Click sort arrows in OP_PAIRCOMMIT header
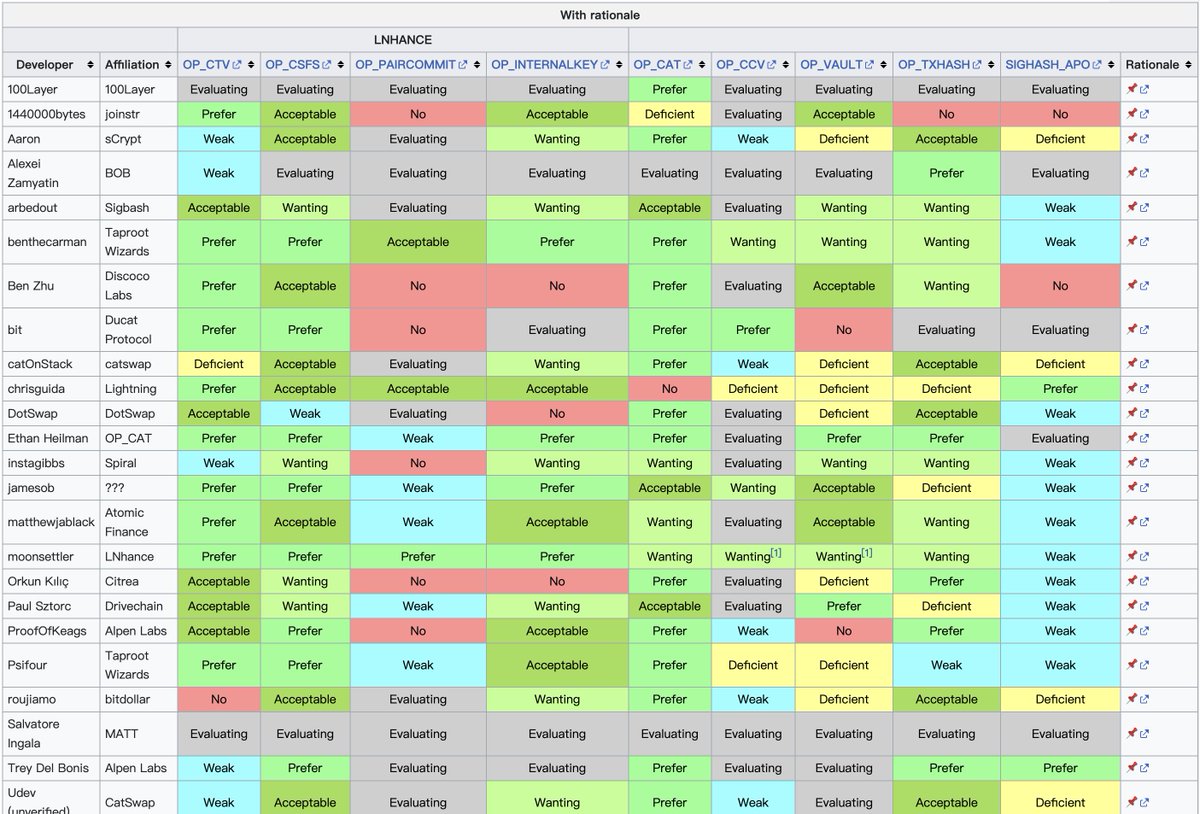Image resolution: width=1200 pixels, height=814 pixels. [476, 65]
